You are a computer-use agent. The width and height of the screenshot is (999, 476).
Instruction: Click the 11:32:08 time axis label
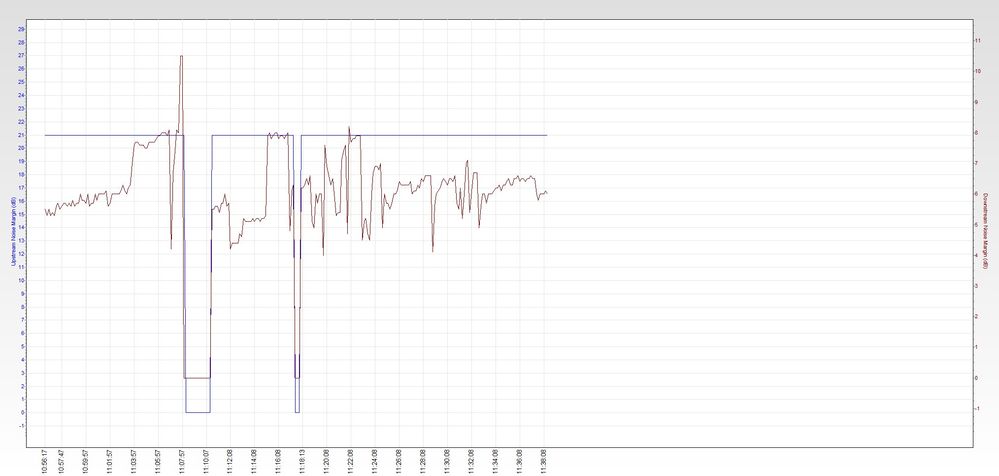[x=471, y=461]
